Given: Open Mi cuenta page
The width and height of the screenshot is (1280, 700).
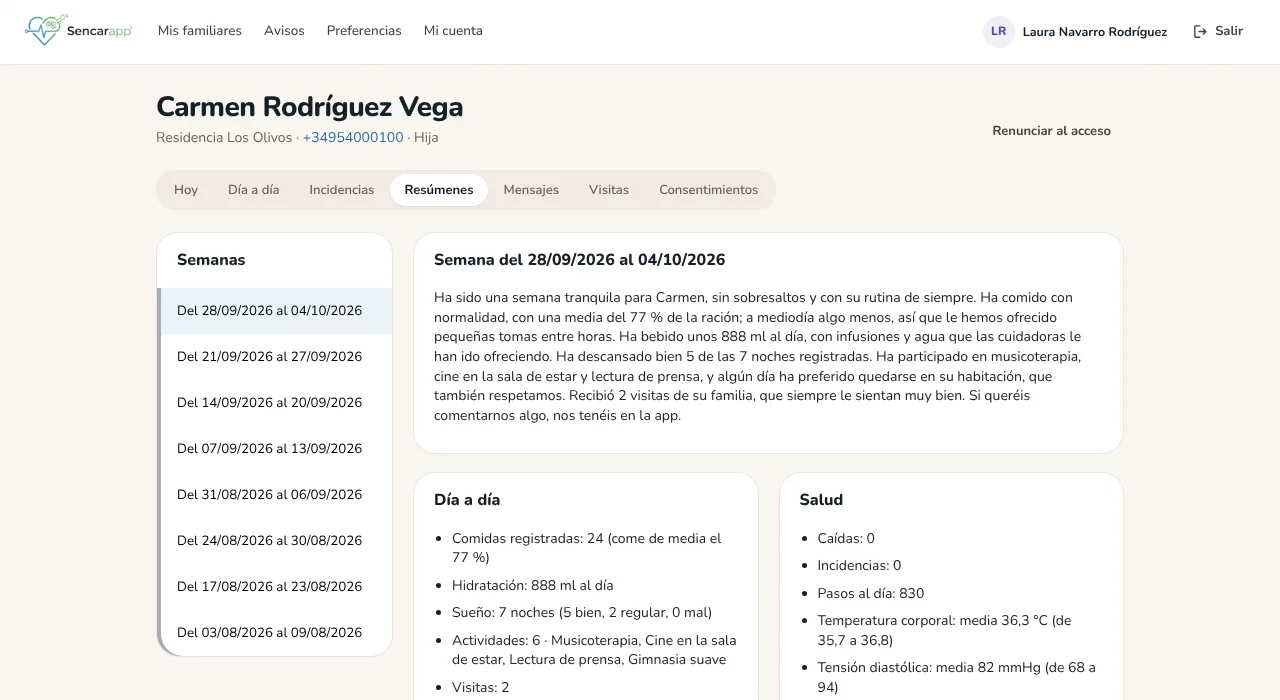Looking at the screenshot, I should (453, 31).
